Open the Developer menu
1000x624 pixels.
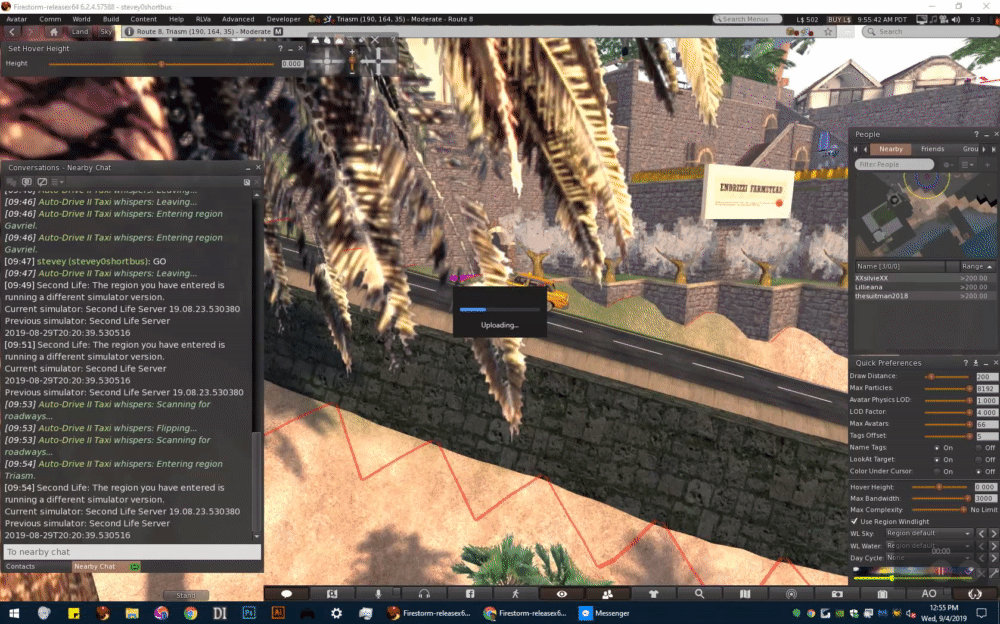pyautogui.click(x=283, y=19)
